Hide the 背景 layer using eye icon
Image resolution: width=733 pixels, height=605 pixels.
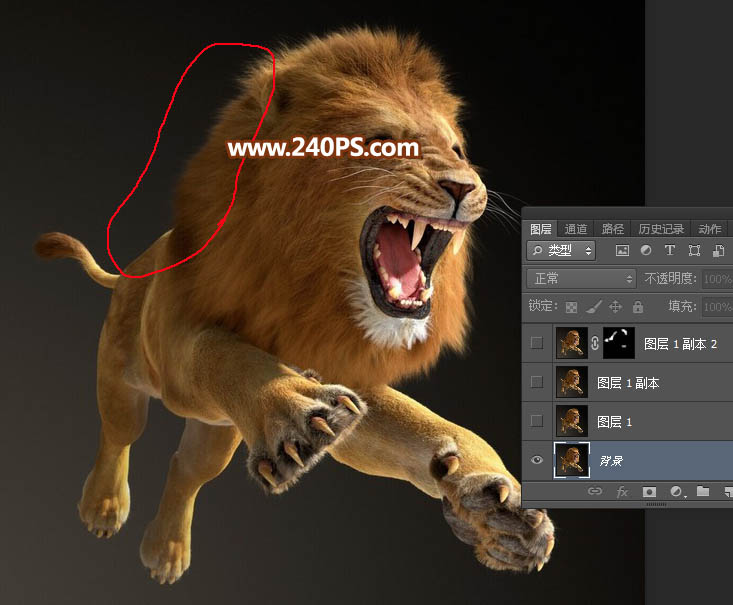coord(538,461)
